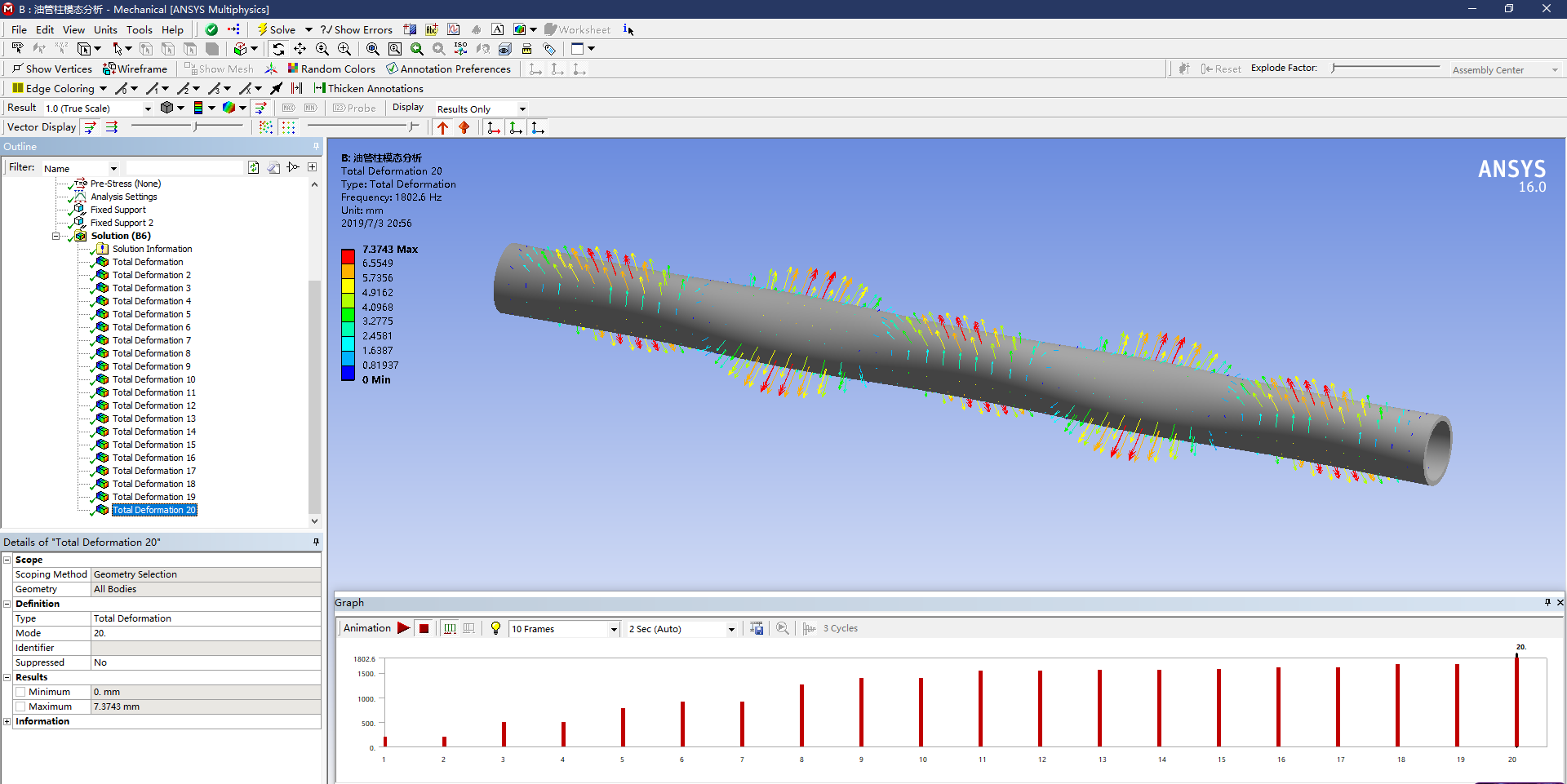Open the Units menu
Screen dimensions: 1567x784
105,29
